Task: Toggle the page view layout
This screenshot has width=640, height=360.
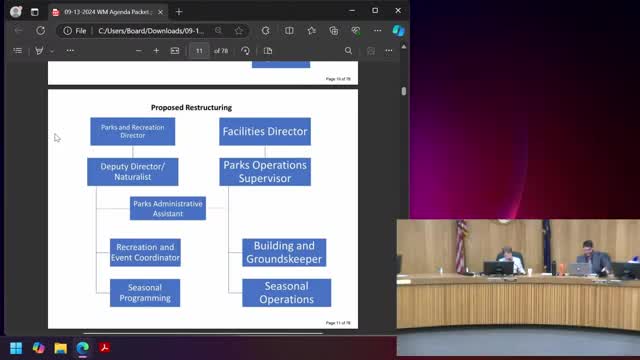Action: tap(268, 51)
